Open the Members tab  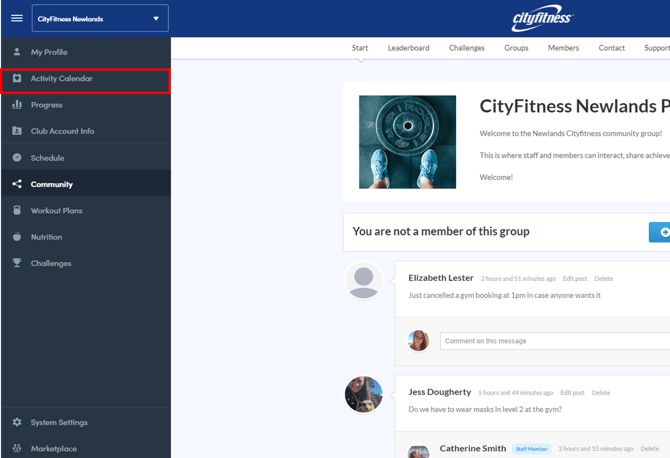[563, 48]
